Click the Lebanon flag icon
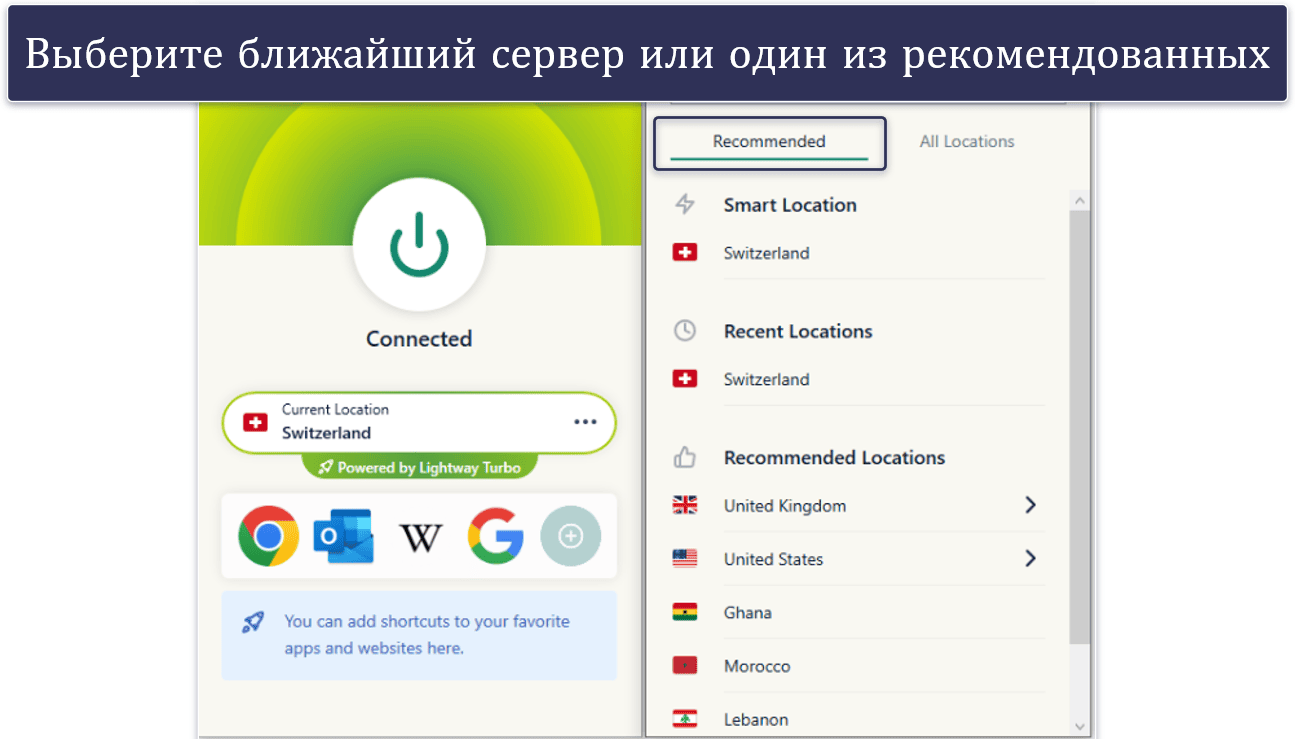 [685, 719]
